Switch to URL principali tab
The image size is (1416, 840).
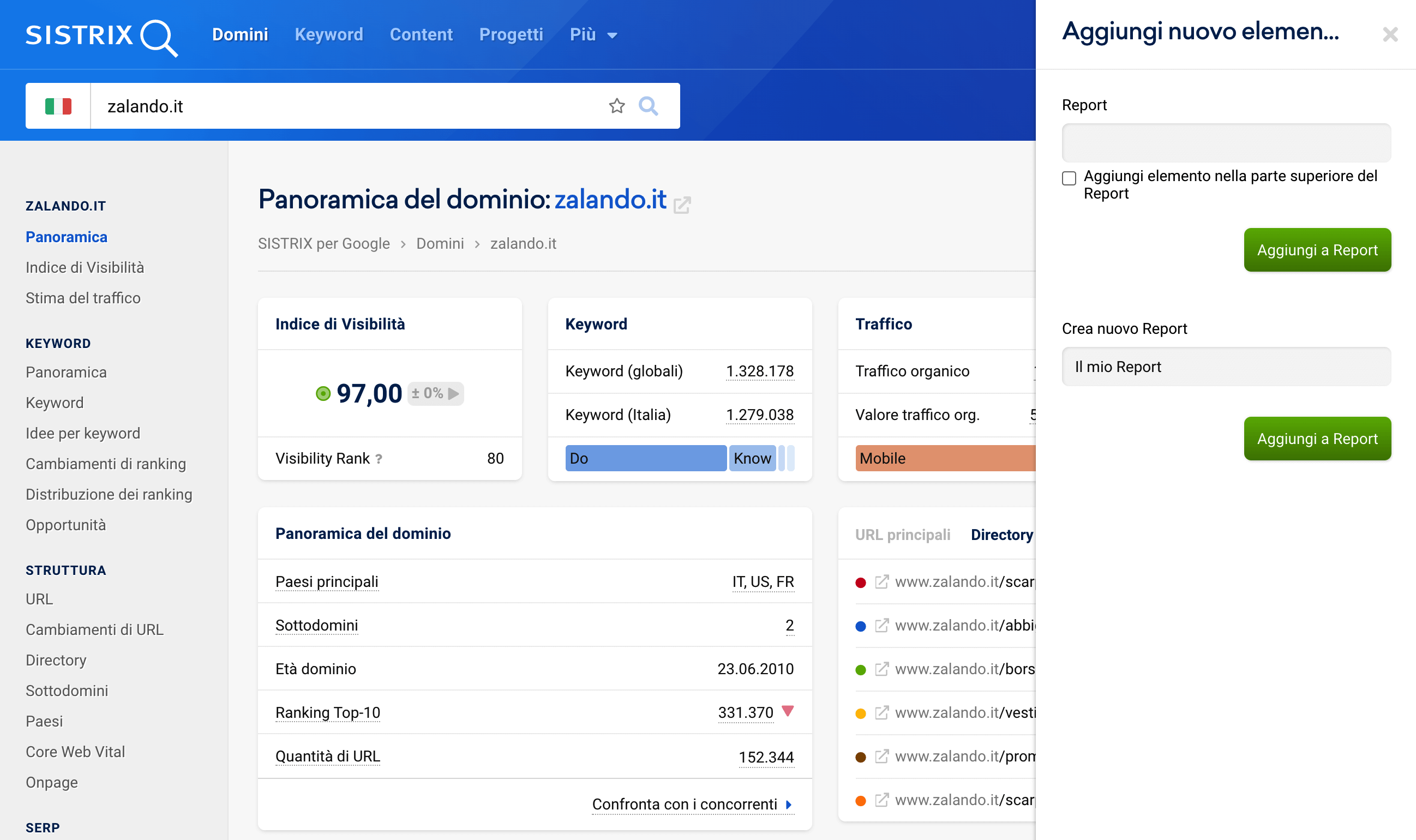pos(903,535)
